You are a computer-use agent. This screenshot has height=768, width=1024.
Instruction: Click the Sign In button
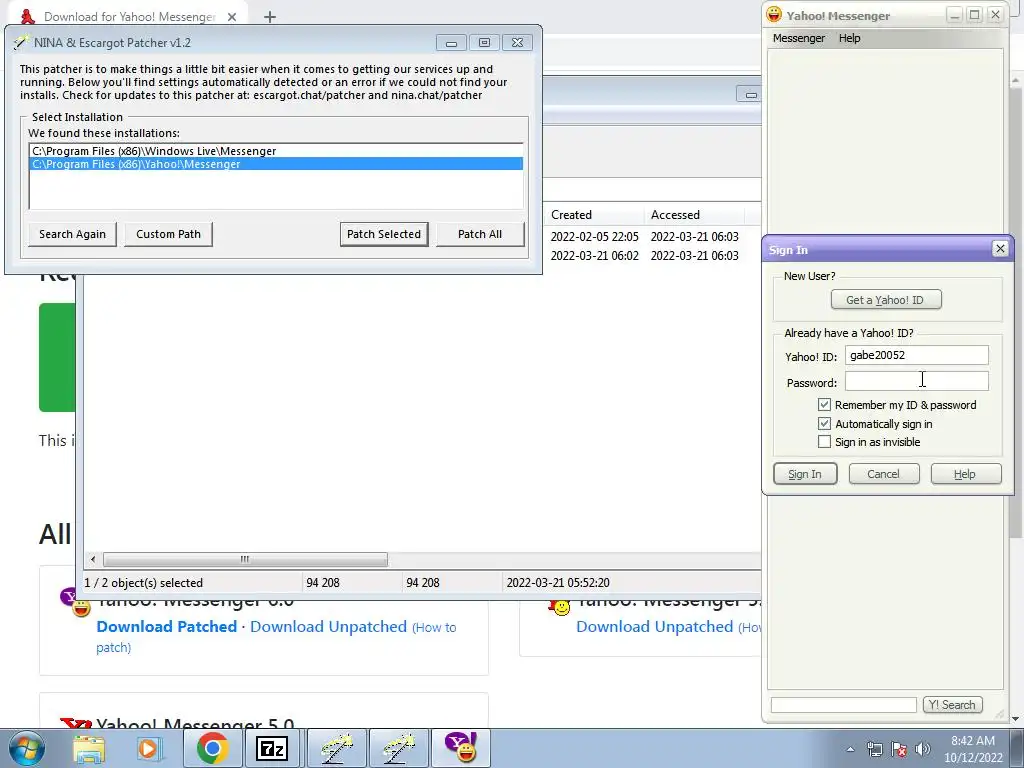(x=805, y=474)
